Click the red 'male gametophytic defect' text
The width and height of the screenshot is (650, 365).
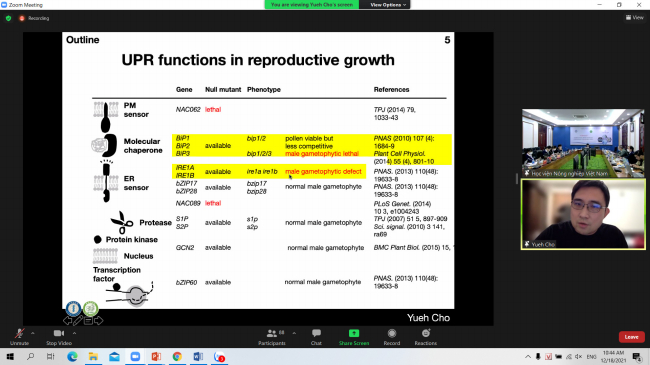tap(323, 171)
